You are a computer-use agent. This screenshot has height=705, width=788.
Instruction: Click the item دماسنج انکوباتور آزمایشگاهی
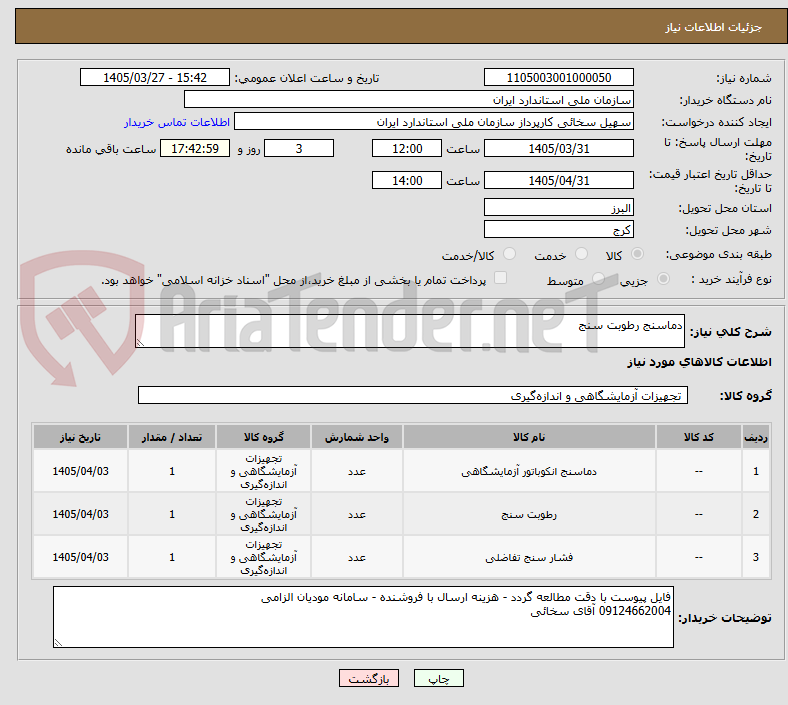(x=529, y=471)
